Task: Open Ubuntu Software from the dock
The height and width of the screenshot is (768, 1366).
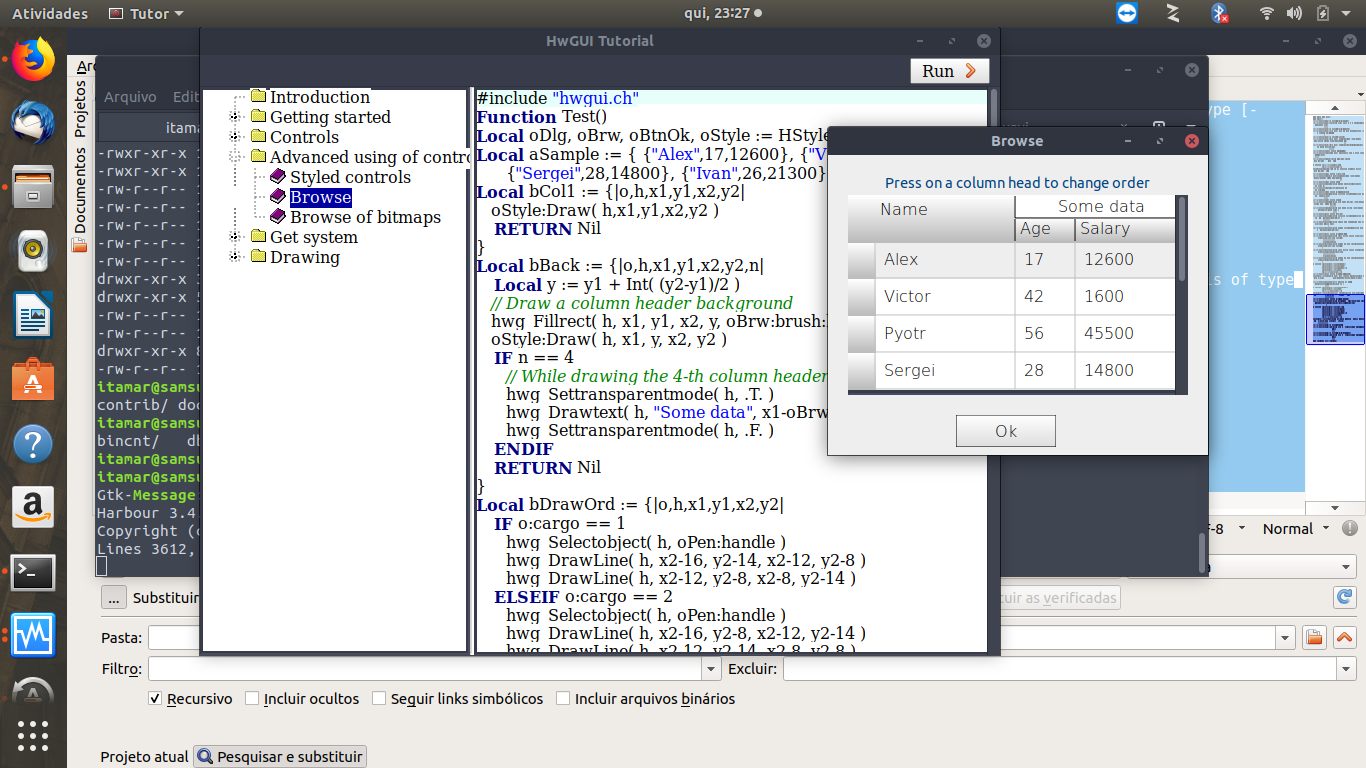Action: click(x=33, y=381)
